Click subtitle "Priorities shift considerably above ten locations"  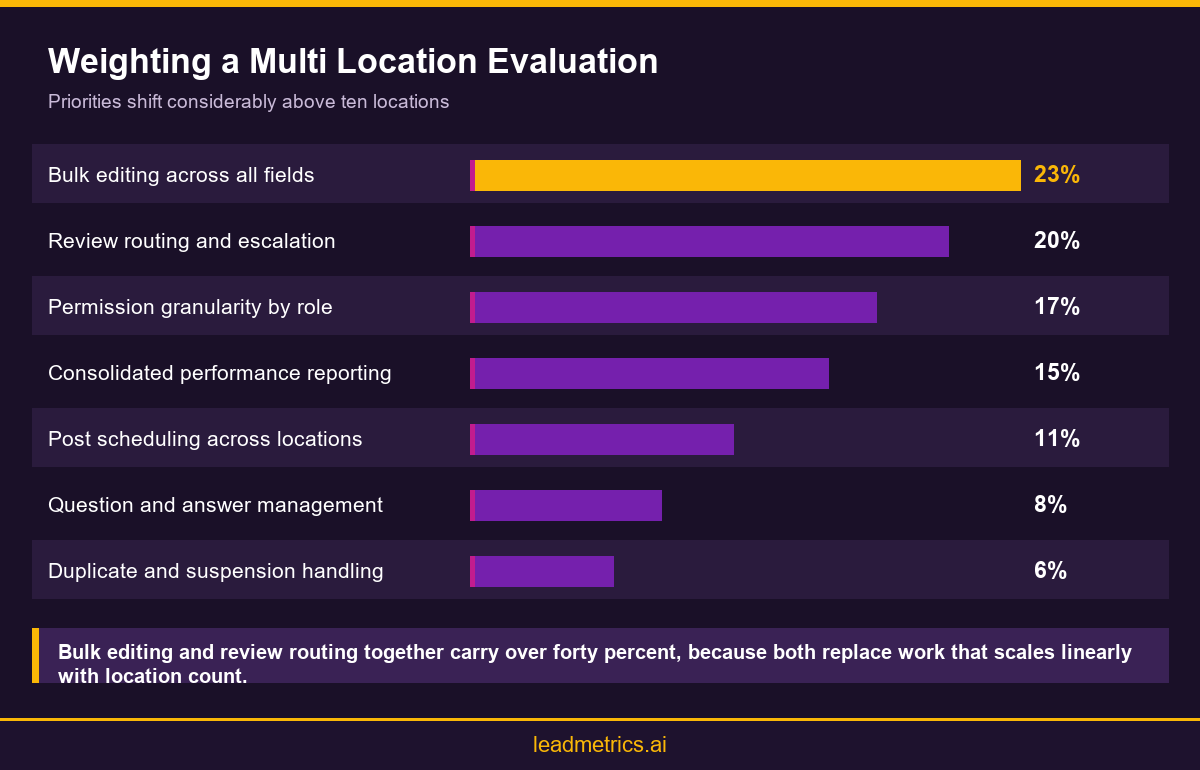tap(248, 102)
